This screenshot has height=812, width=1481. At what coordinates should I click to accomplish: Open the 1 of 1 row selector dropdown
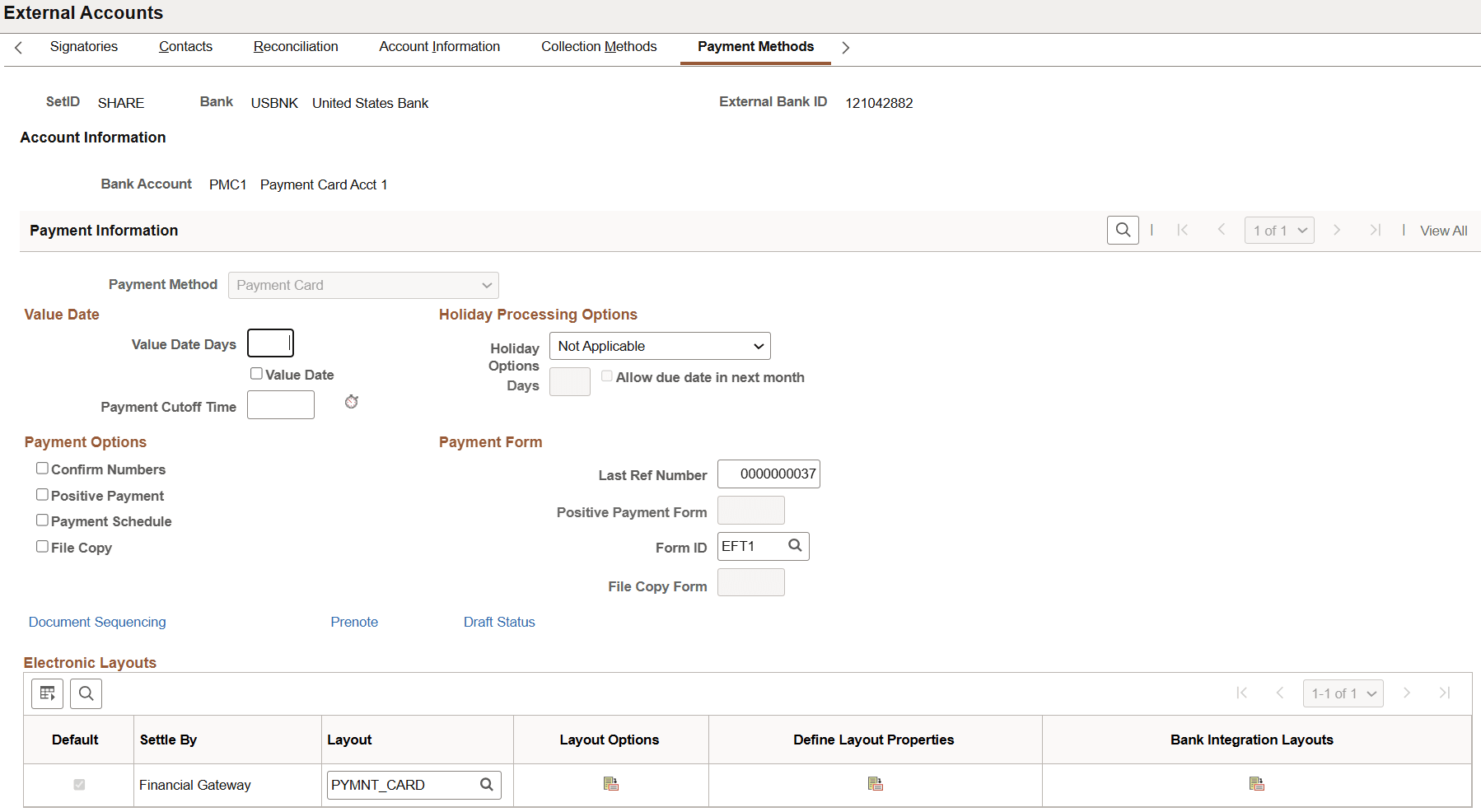tap(1278, 230)
